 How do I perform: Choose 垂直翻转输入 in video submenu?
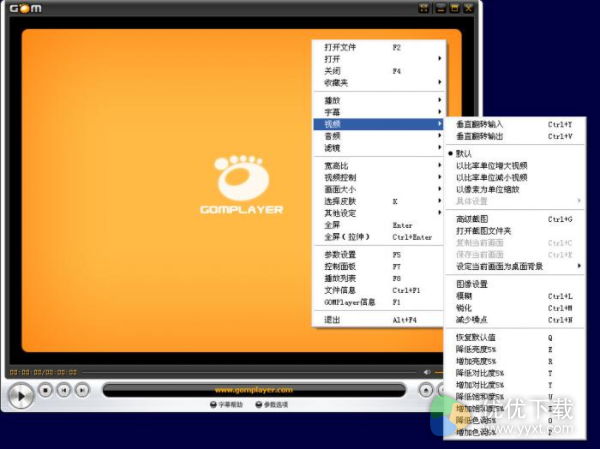coord(515,124)
